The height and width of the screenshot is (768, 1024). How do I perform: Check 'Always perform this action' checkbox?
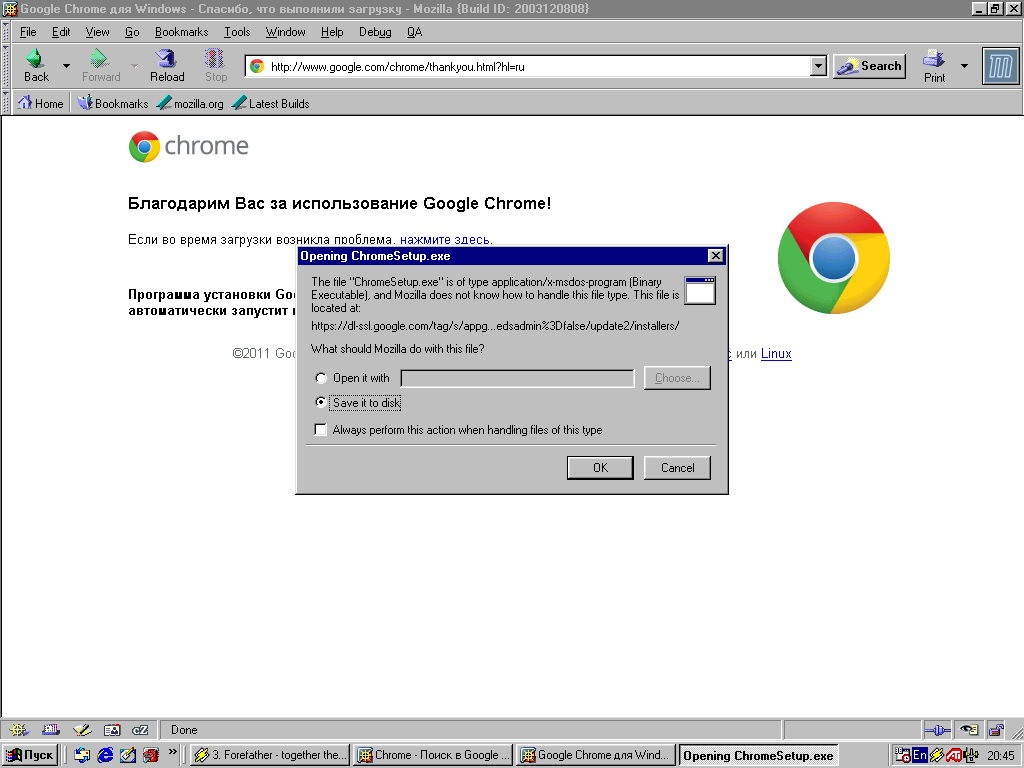pos(321,429)
